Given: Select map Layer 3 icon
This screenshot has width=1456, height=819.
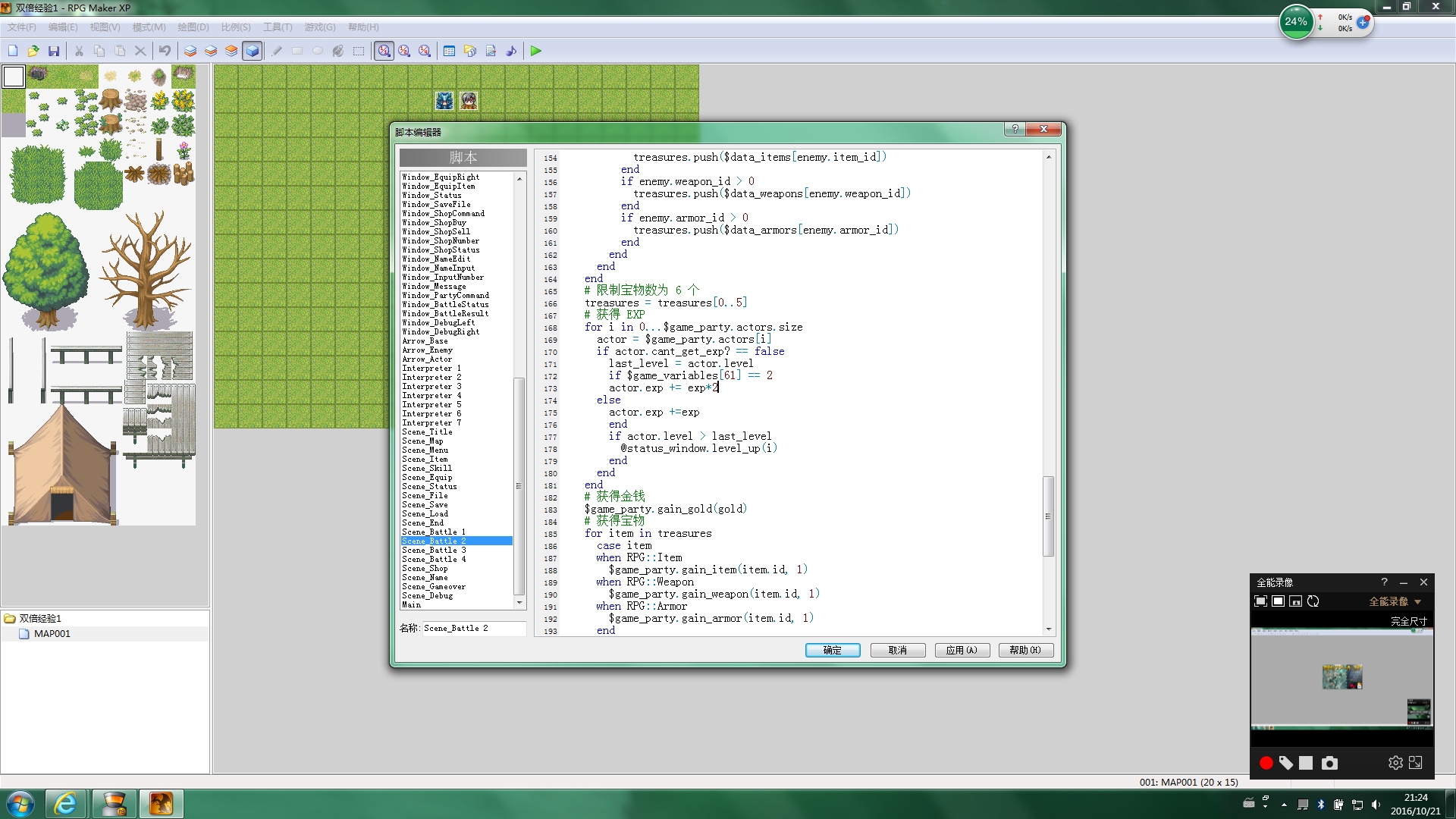Looking at the screenshot, I should tap(231, 51).
